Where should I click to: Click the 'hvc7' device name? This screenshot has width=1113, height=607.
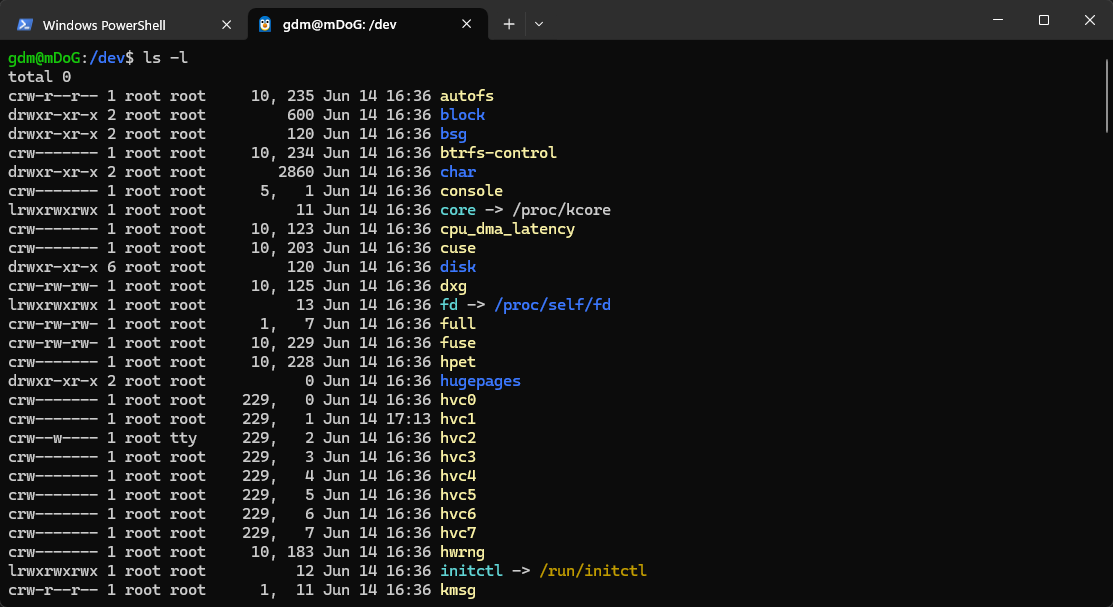458,533
